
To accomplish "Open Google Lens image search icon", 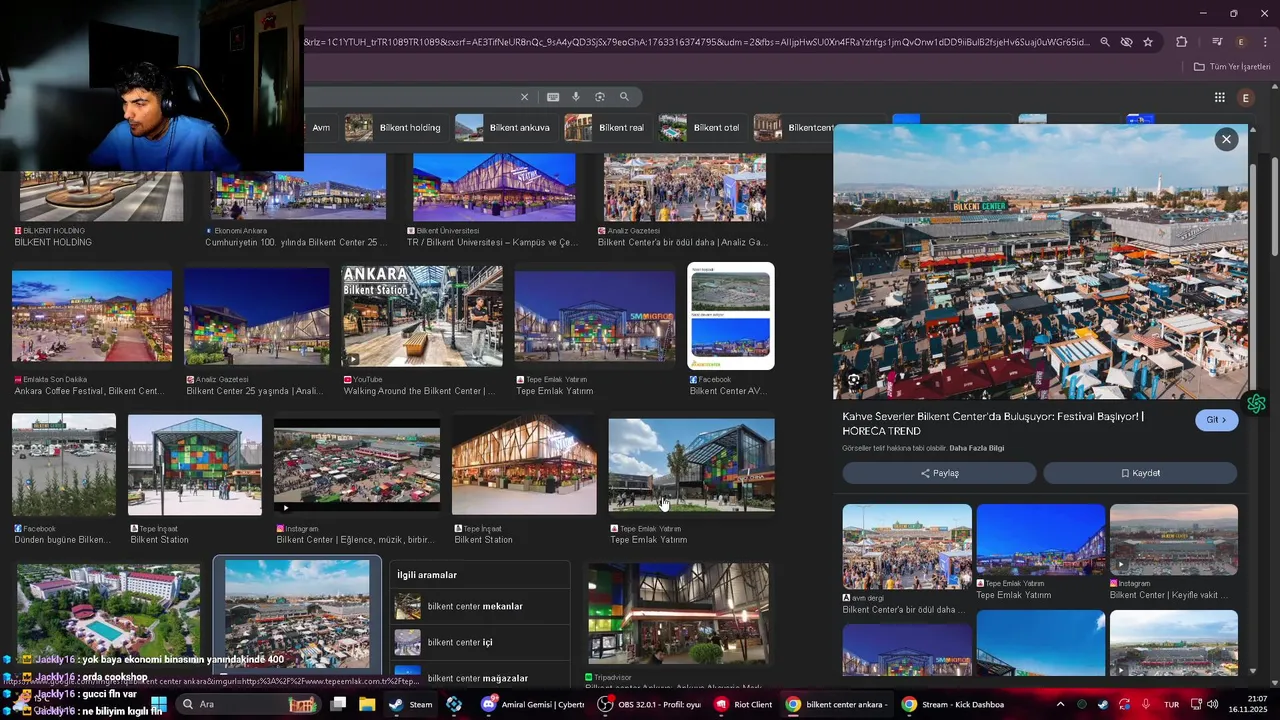I will click(600, 97).
